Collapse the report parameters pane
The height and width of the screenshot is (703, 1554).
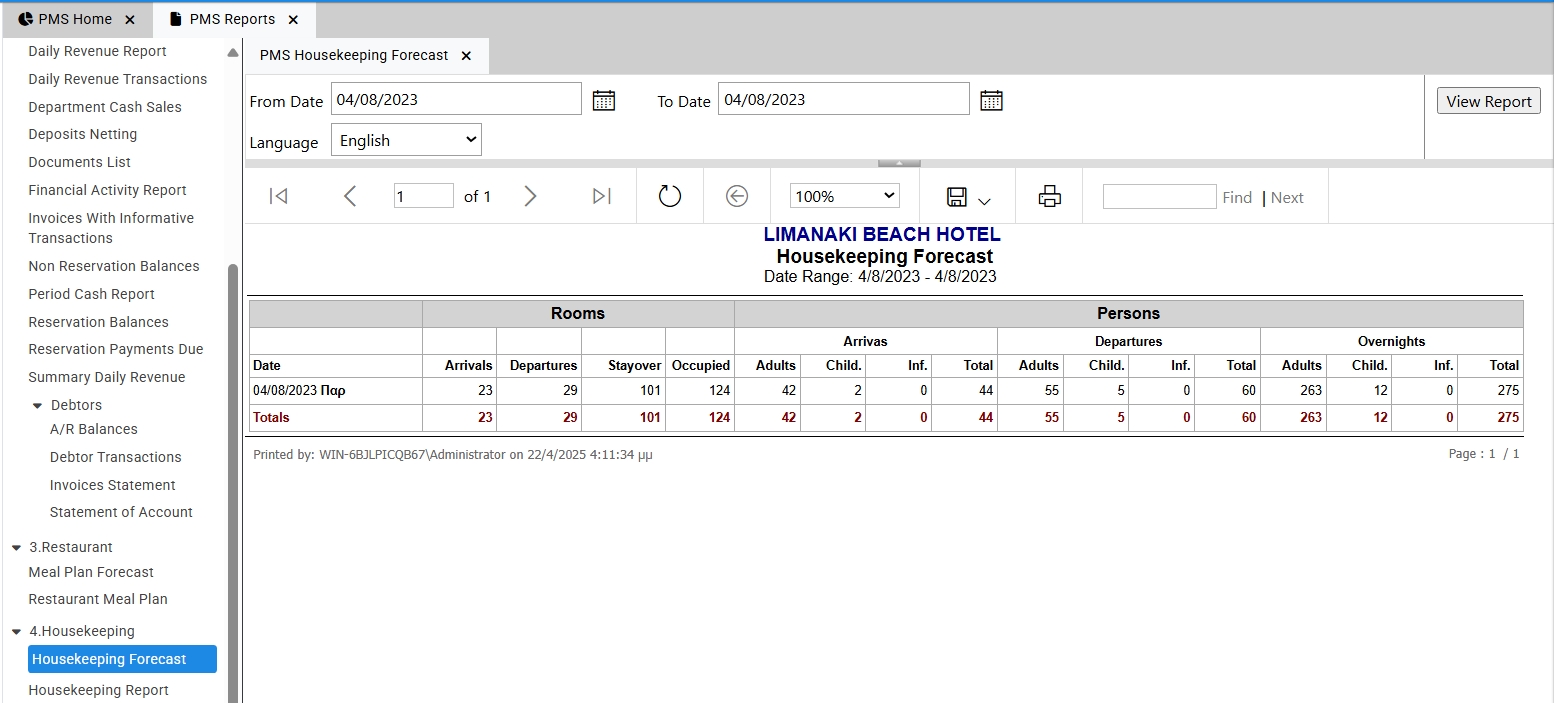coord(899,163)
